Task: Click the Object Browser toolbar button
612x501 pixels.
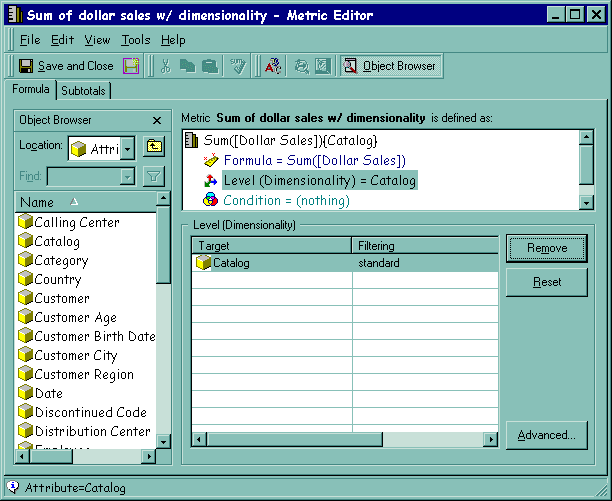Action: 389,66
